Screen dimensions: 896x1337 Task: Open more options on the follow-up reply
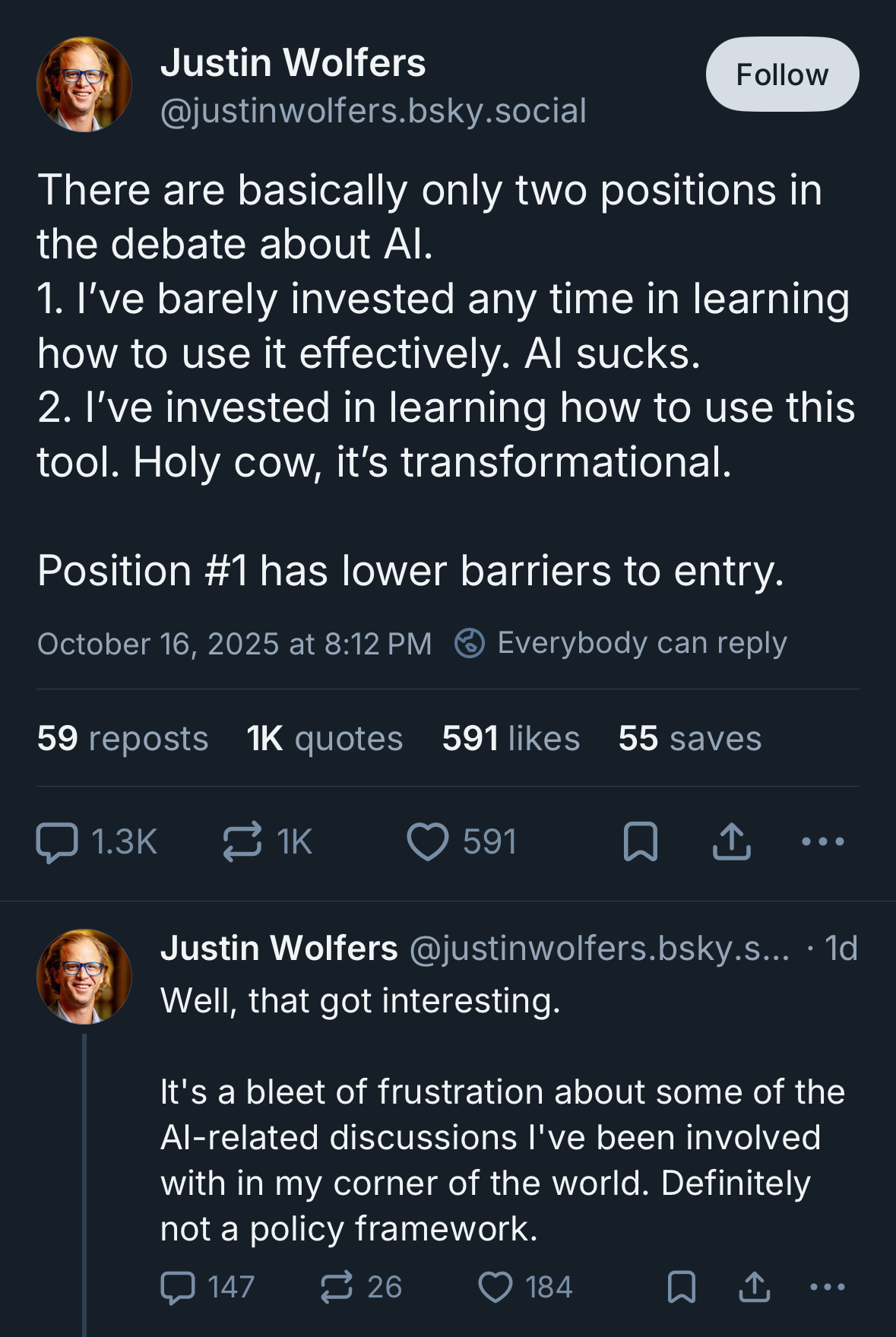click(x=828, y=1287)
